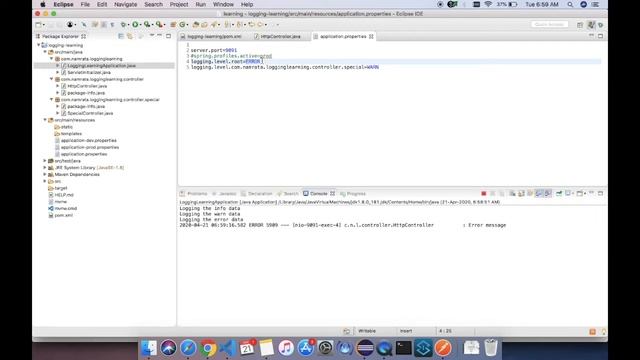Viewport: 640px width, 360px height.
Task: Click the server.port=9091 line in editor
Action: click(x=214, y=50)
